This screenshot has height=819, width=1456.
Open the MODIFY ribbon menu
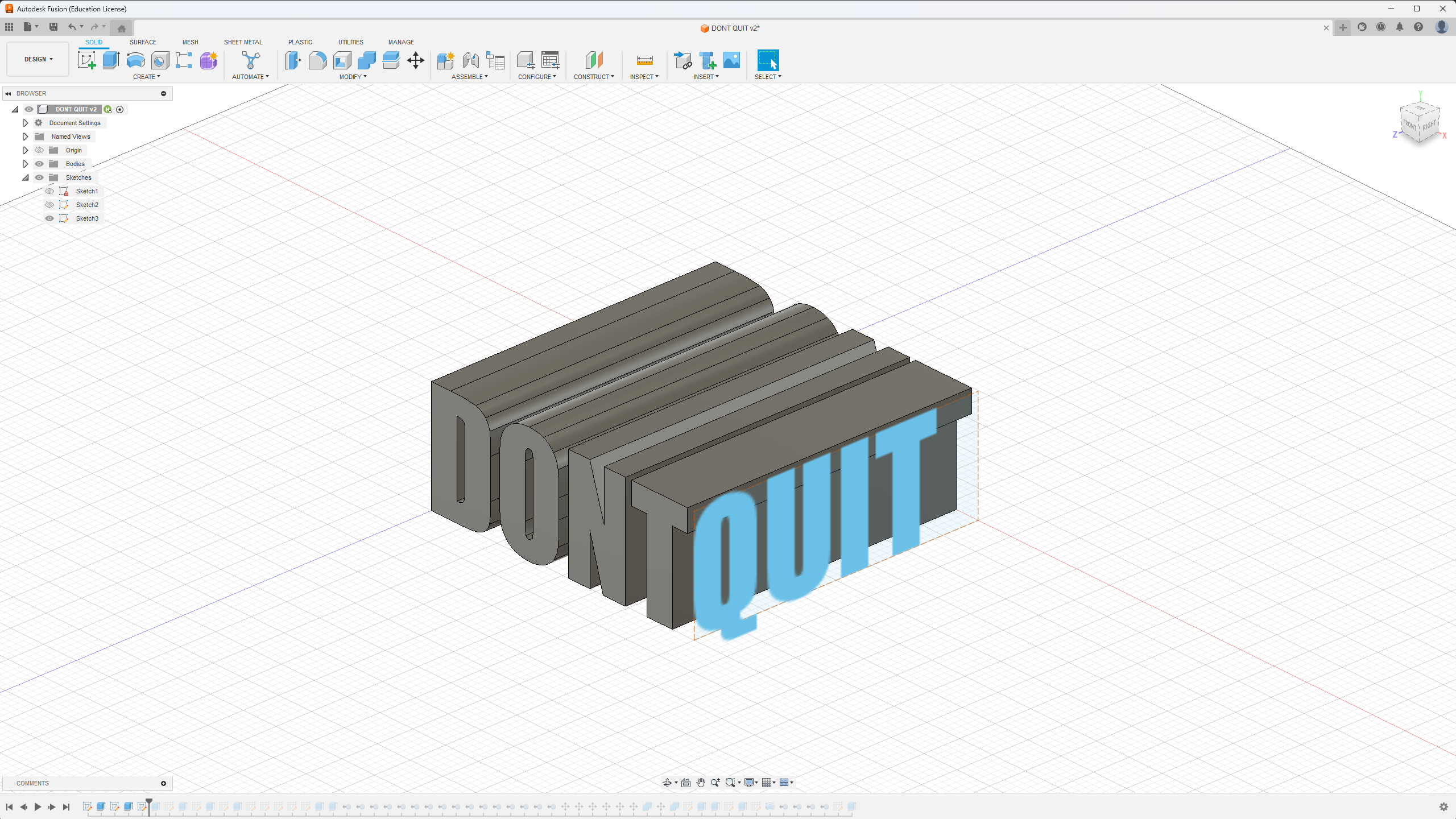(x=355, y=77)
